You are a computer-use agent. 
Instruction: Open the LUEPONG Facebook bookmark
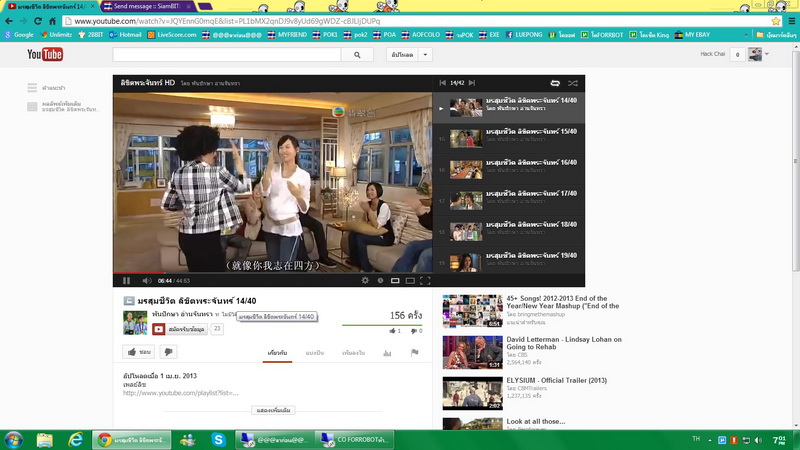coord(524,35)
